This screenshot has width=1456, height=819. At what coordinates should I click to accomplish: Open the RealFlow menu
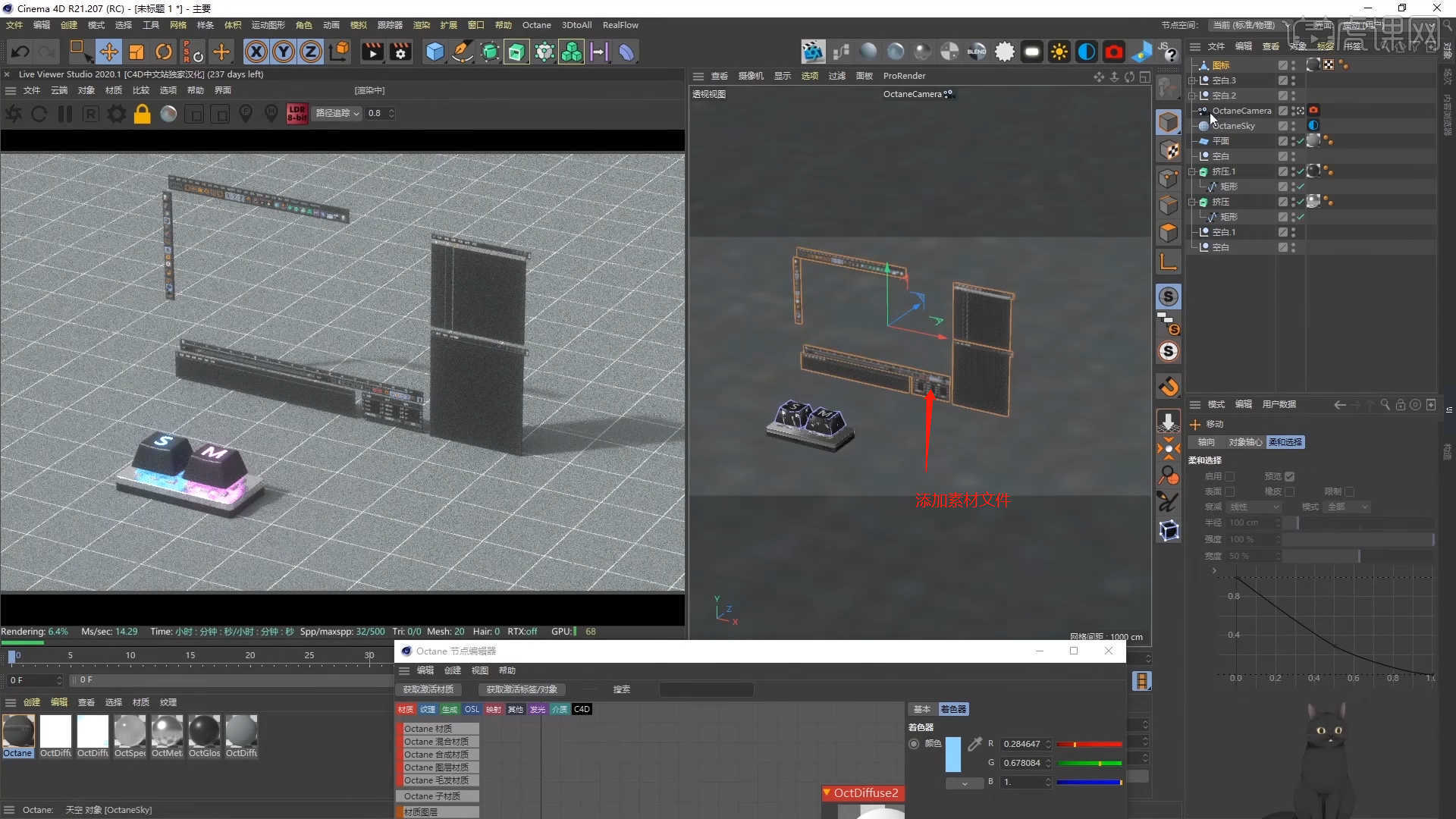620,25
